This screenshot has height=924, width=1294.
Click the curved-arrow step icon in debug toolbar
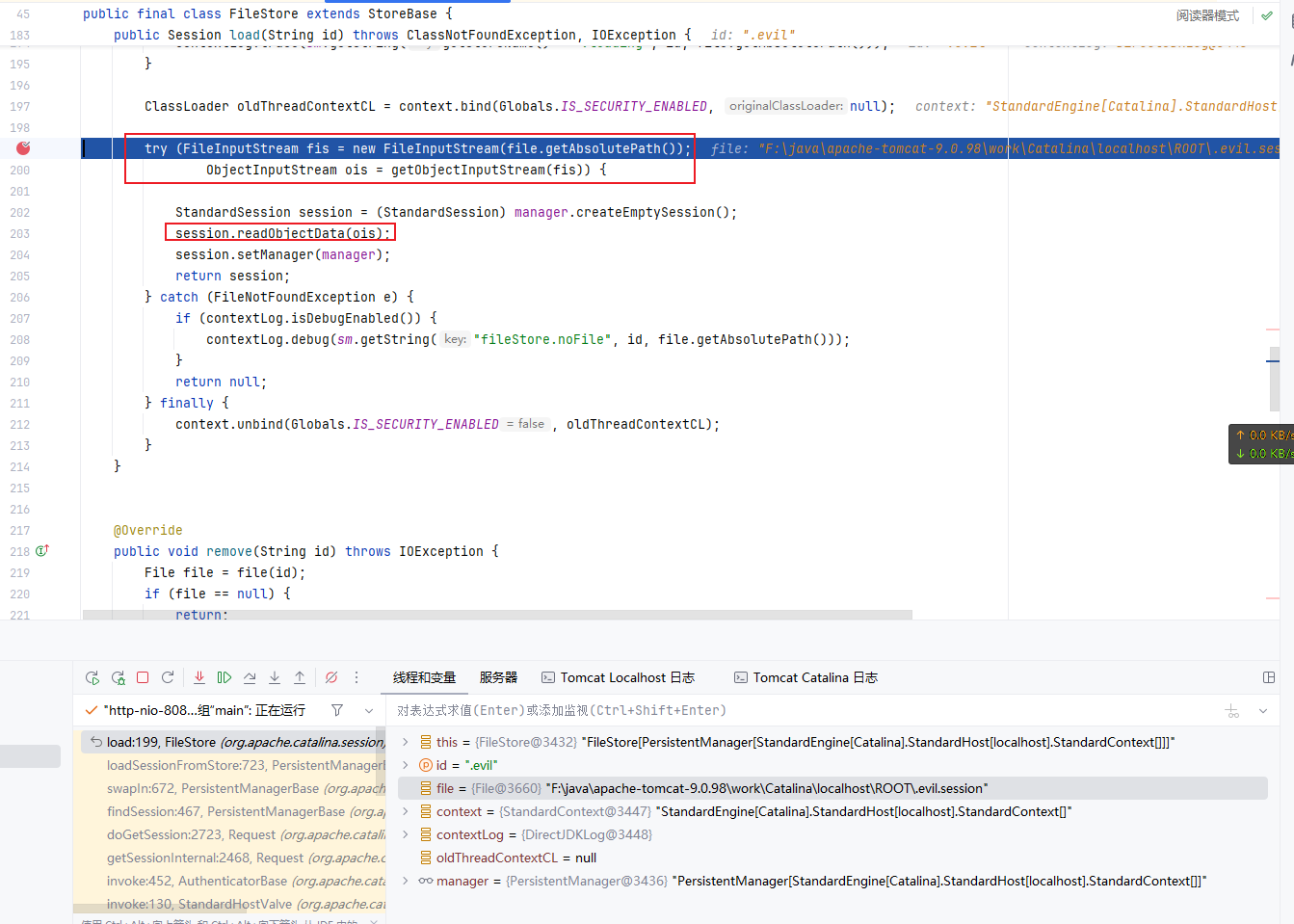[x=250, y=677]
